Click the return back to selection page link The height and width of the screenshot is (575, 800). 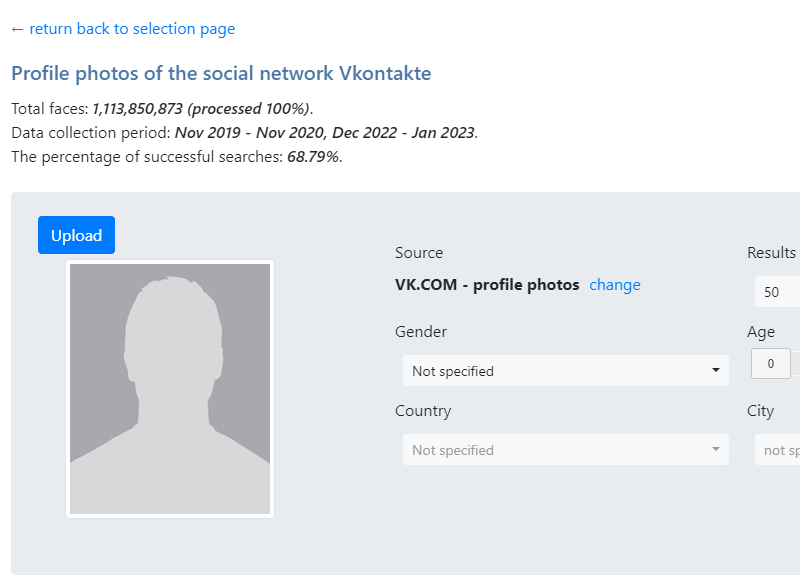coord(123,29)
